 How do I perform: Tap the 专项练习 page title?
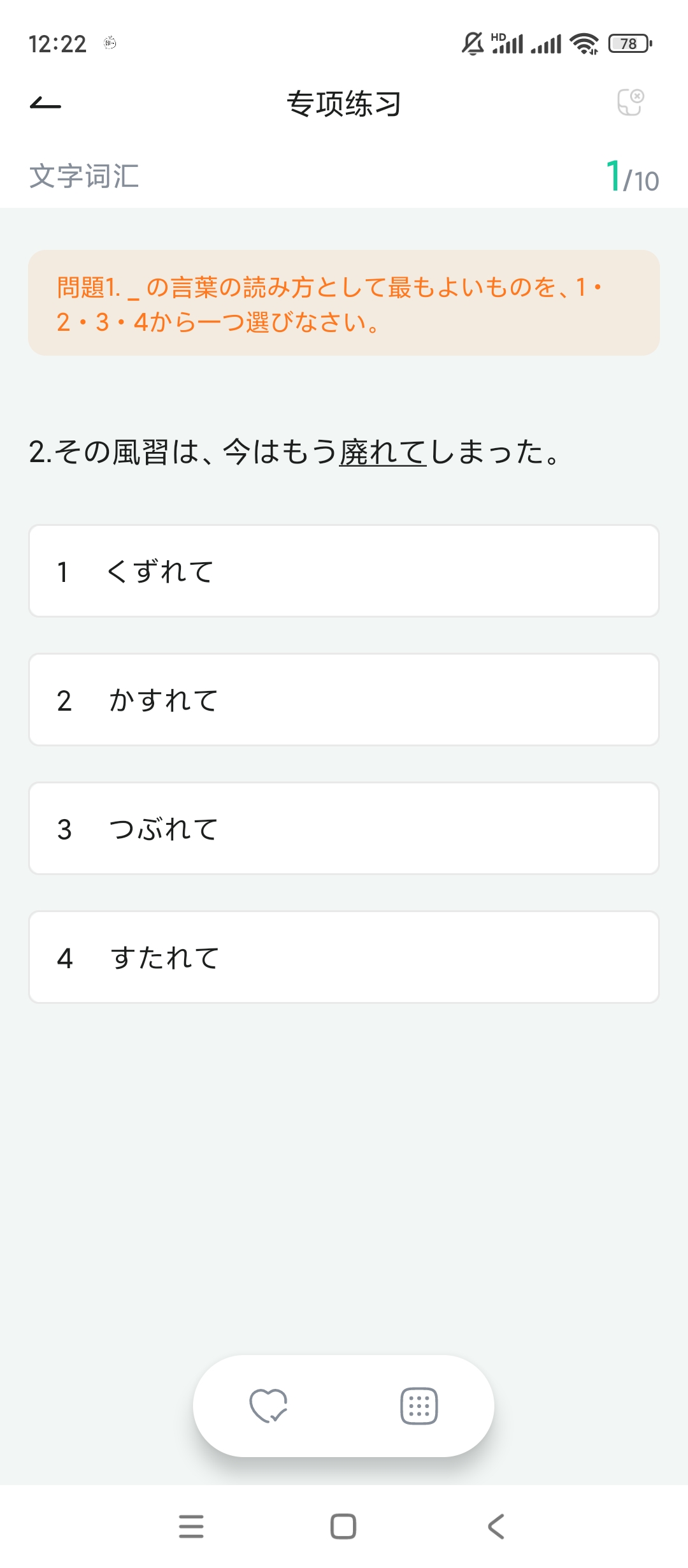pyautogui.click(x=344, y=104)
